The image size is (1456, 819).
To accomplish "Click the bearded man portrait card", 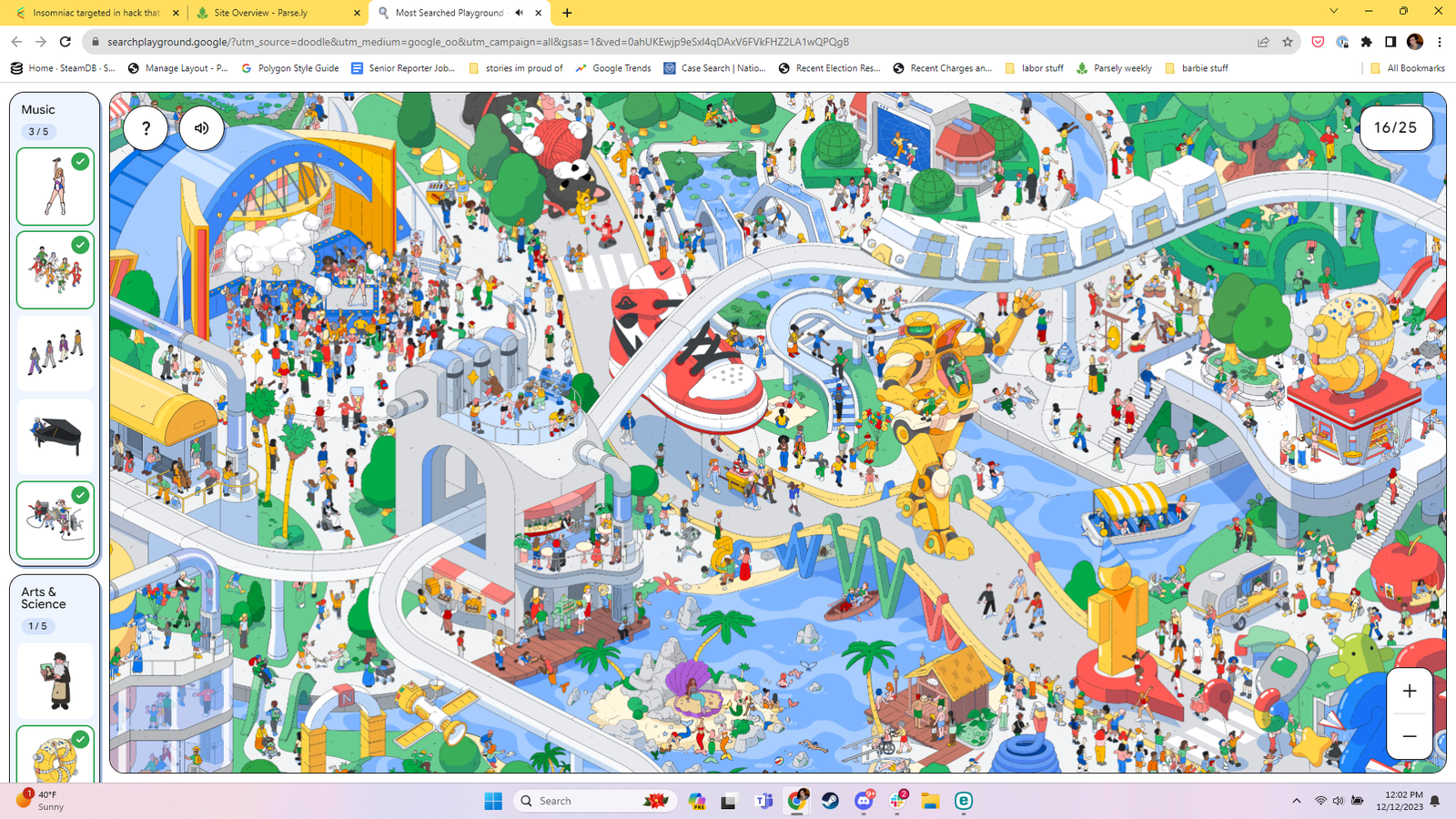I will 56,681.
